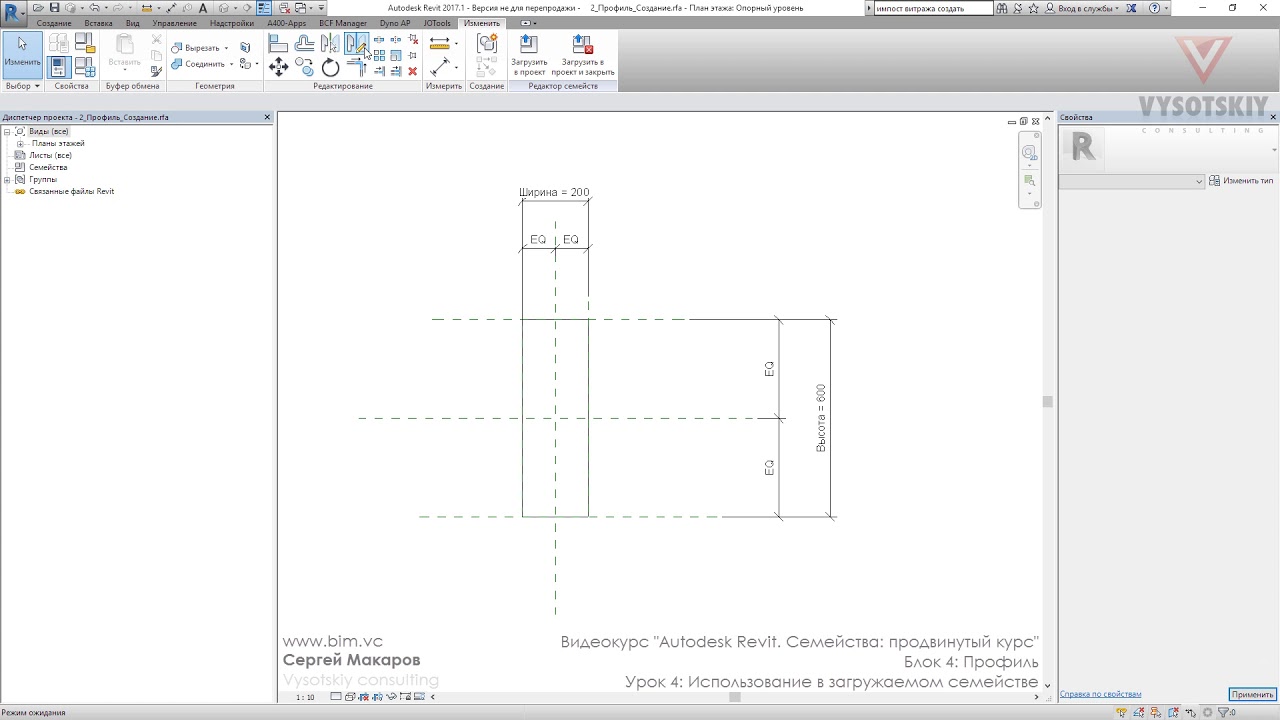Open the Вырезать dropdown arrow

click(x=226, y=48)
